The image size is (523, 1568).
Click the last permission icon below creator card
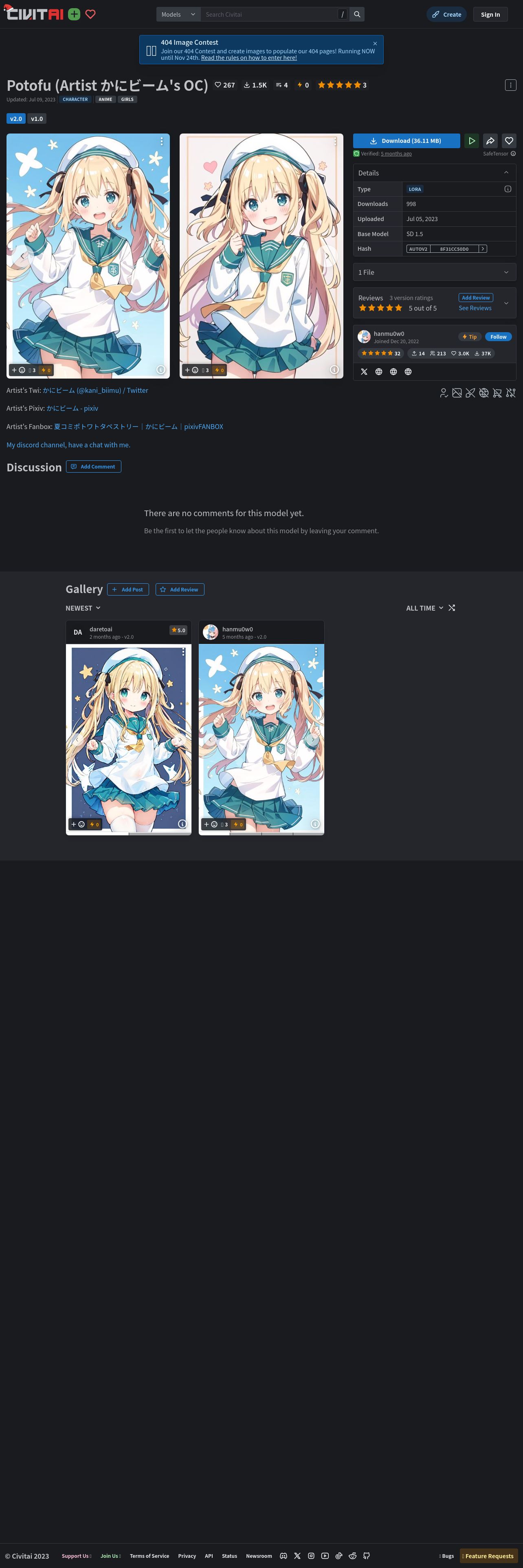[511, 392]
